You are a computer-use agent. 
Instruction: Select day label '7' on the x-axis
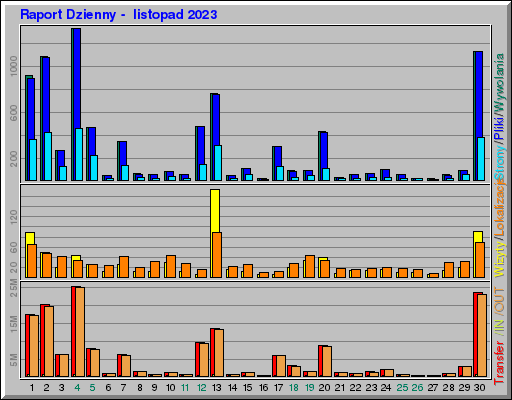click(x=124, y=388)
